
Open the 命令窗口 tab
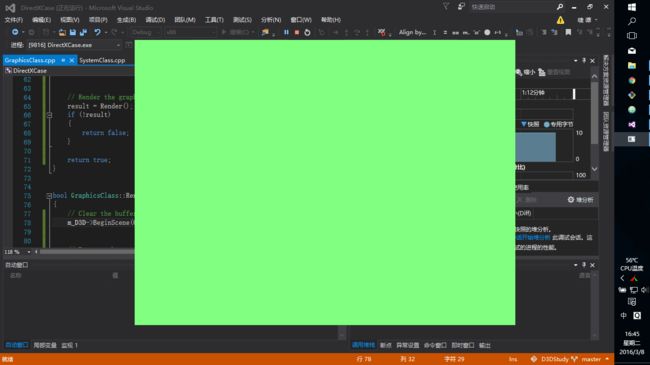point(435,345)
